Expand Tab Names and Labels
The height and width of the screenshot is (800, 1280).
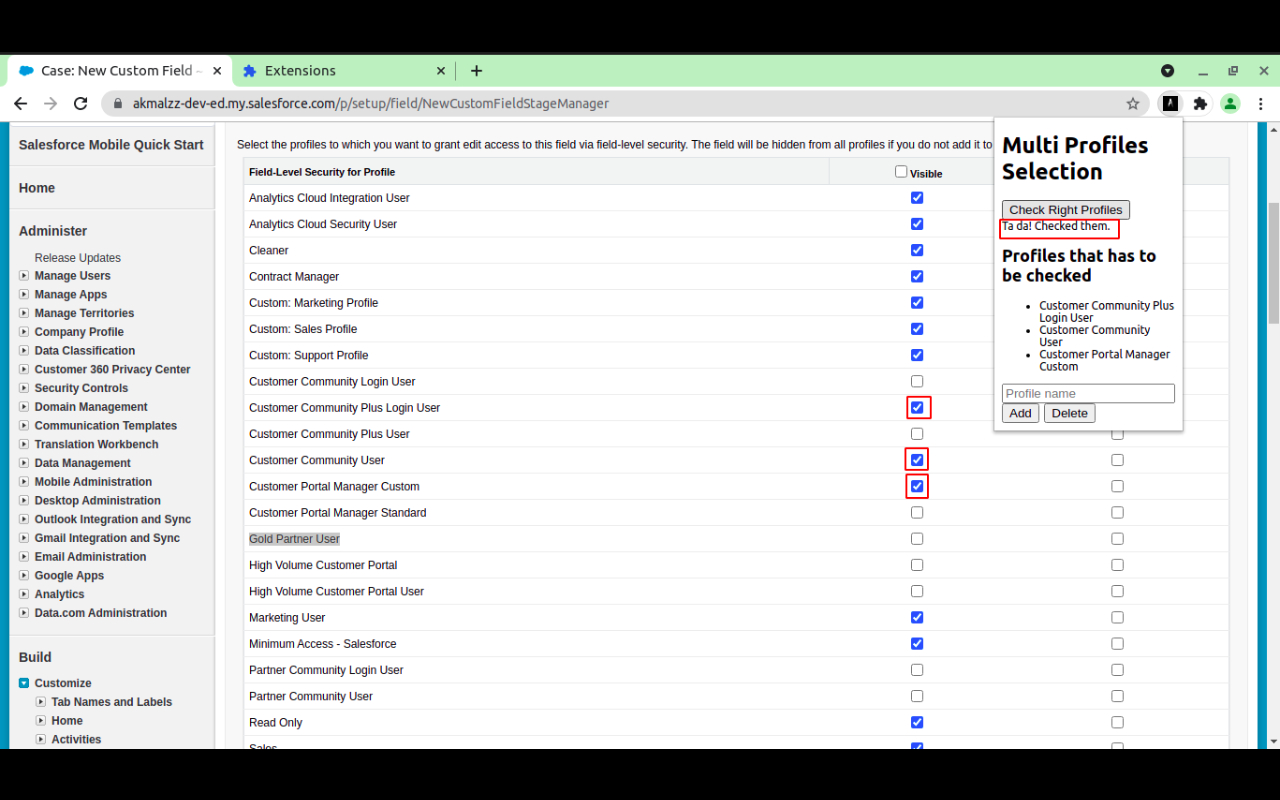(41, 702)
